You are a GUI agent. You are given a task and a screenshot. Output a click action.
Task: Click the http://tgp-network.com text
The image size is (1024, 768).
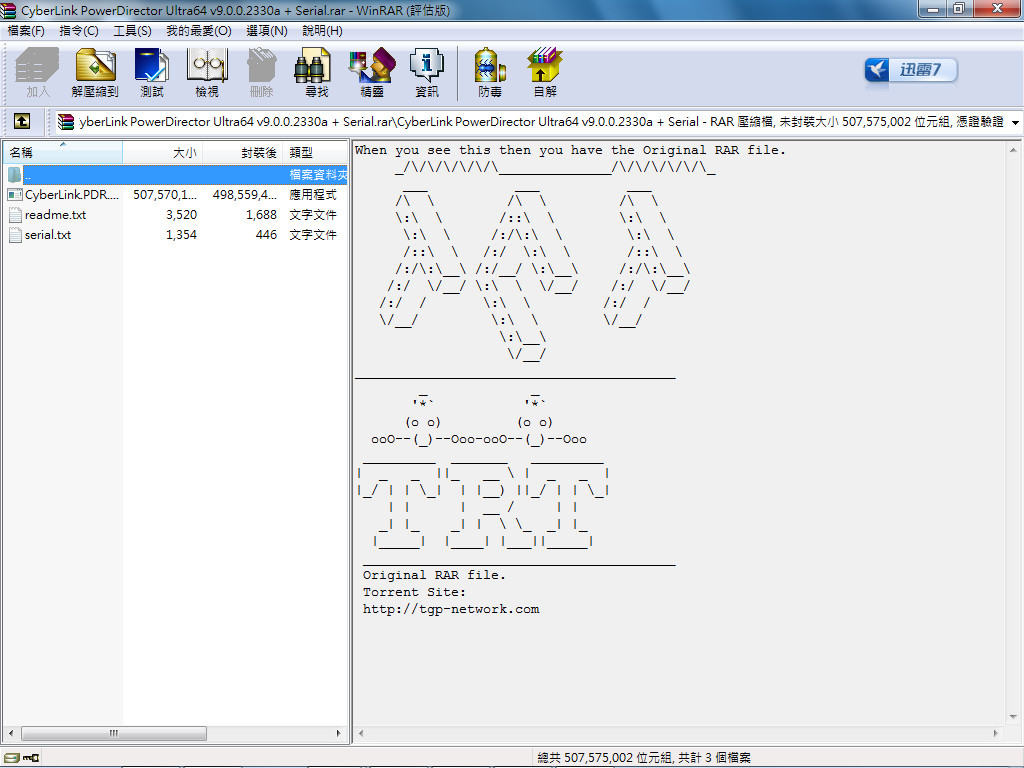(x=451, y=609)
